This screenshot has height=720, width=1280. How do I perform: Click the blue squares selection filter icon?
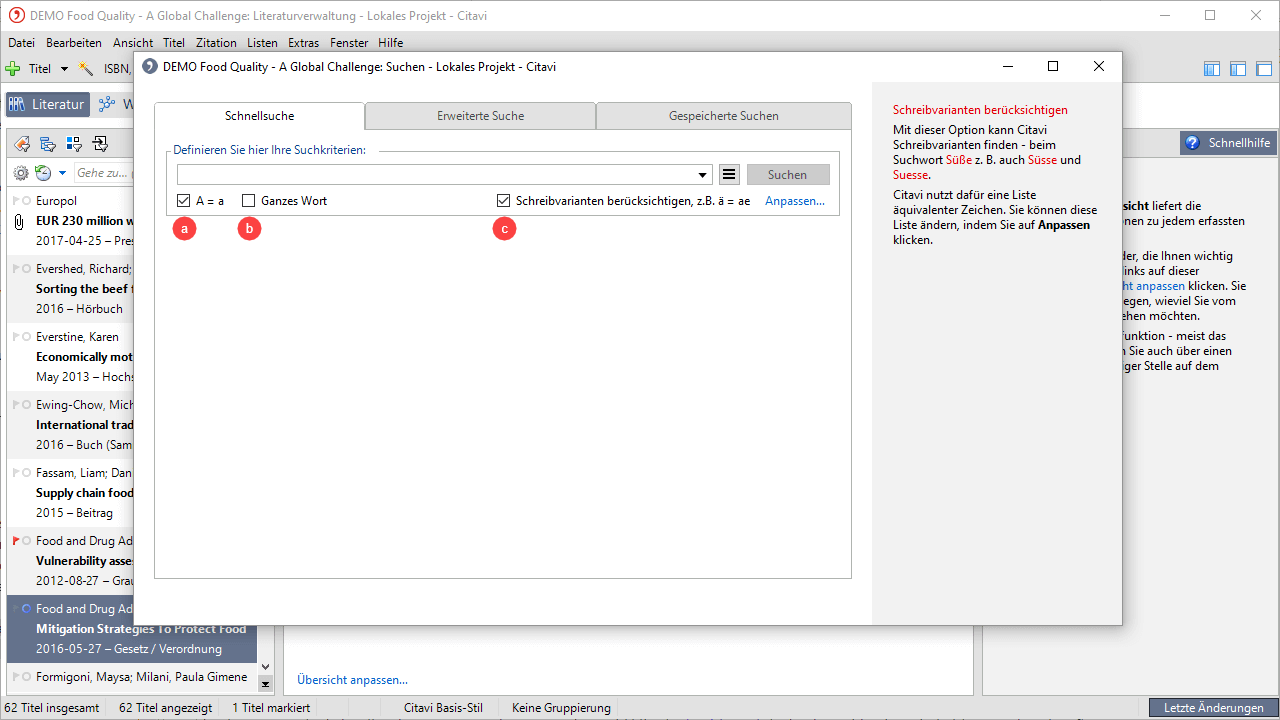(73, 144)
